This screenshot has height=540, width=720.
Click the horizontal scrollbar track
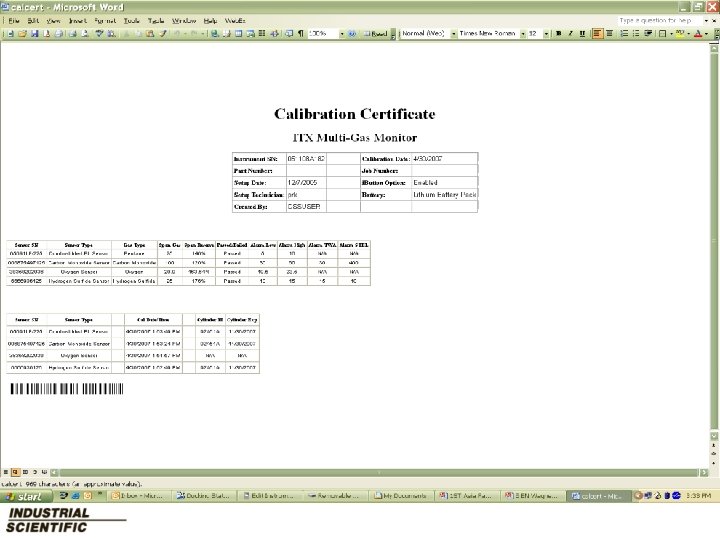pyautogui.click(x=379, y=472)
